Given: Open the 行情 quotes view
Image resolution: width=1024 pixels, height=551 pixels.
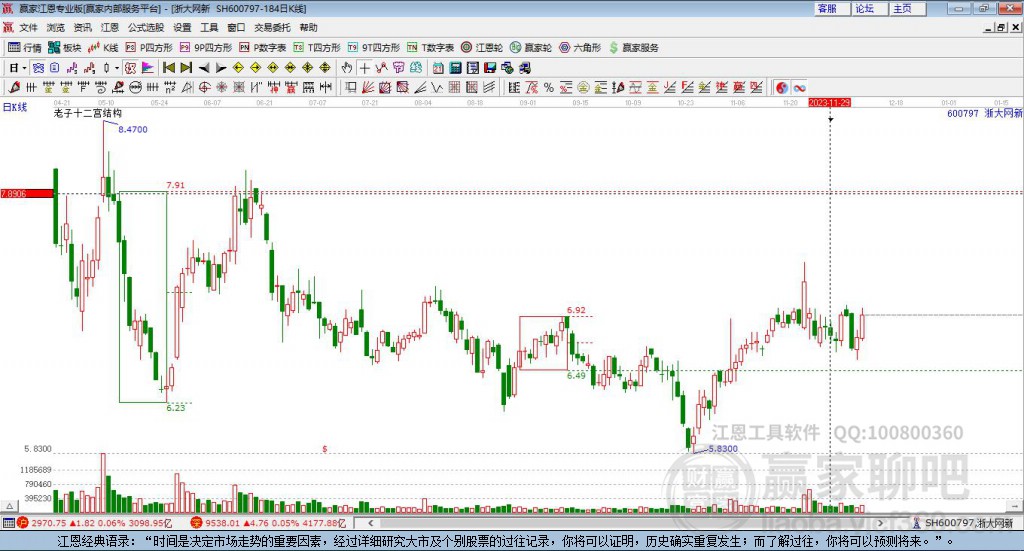Looking at the screenshot, I should click(24, 48).
